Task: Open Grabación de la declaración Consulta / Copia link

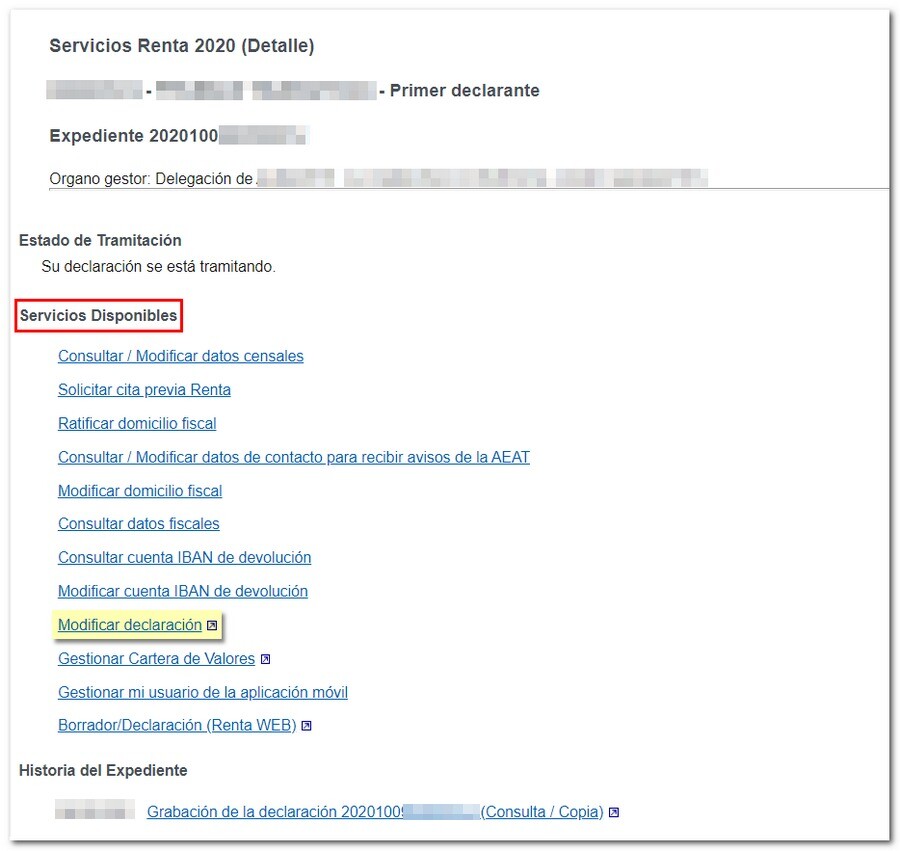Action: 375,812
